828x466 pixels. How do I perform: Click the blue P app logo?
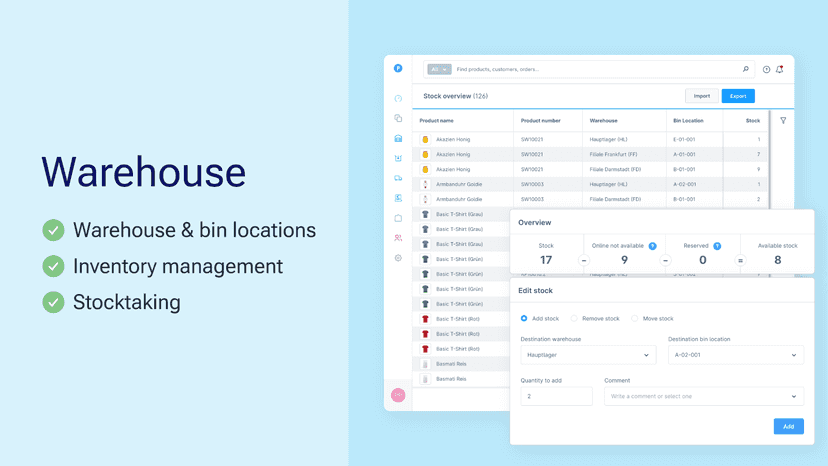tap(398, 68)
